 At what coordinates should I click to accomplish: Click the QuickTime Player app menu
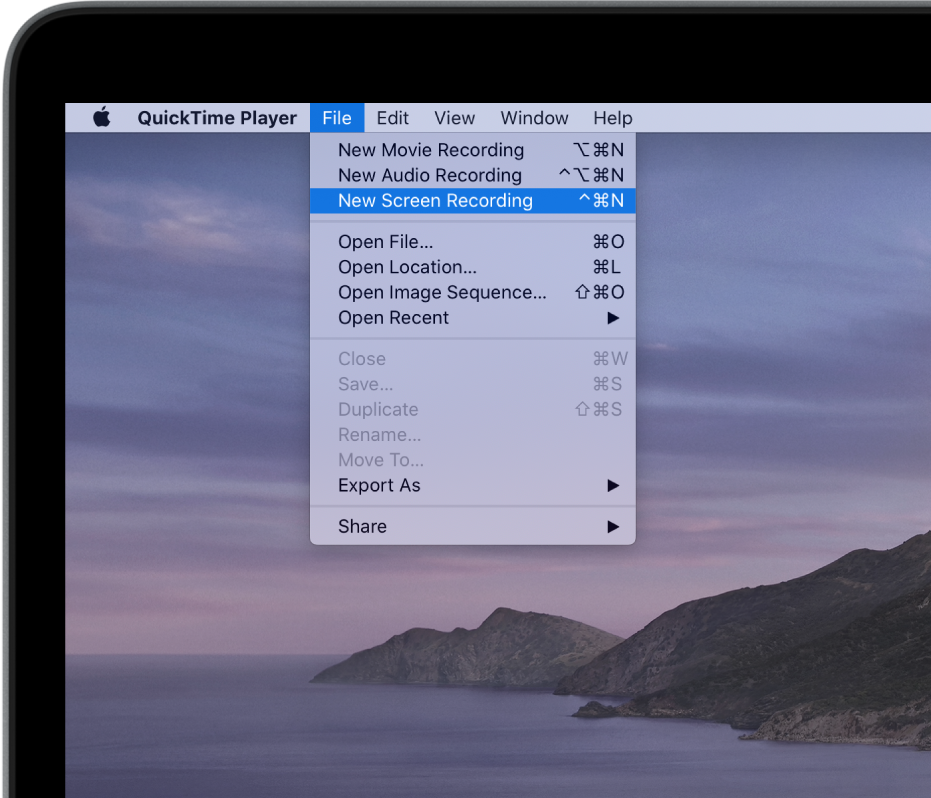[x=217, y=118]
